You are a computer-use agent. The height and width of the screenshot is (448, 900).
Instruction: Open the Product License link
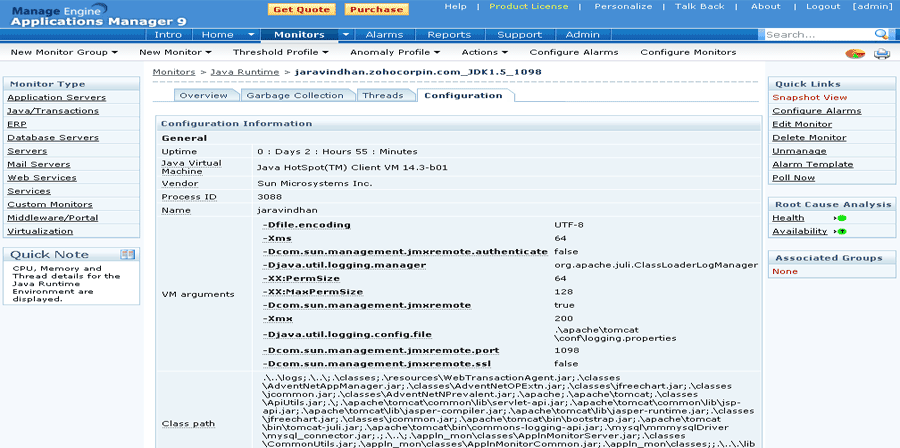[x=529, y=6]
